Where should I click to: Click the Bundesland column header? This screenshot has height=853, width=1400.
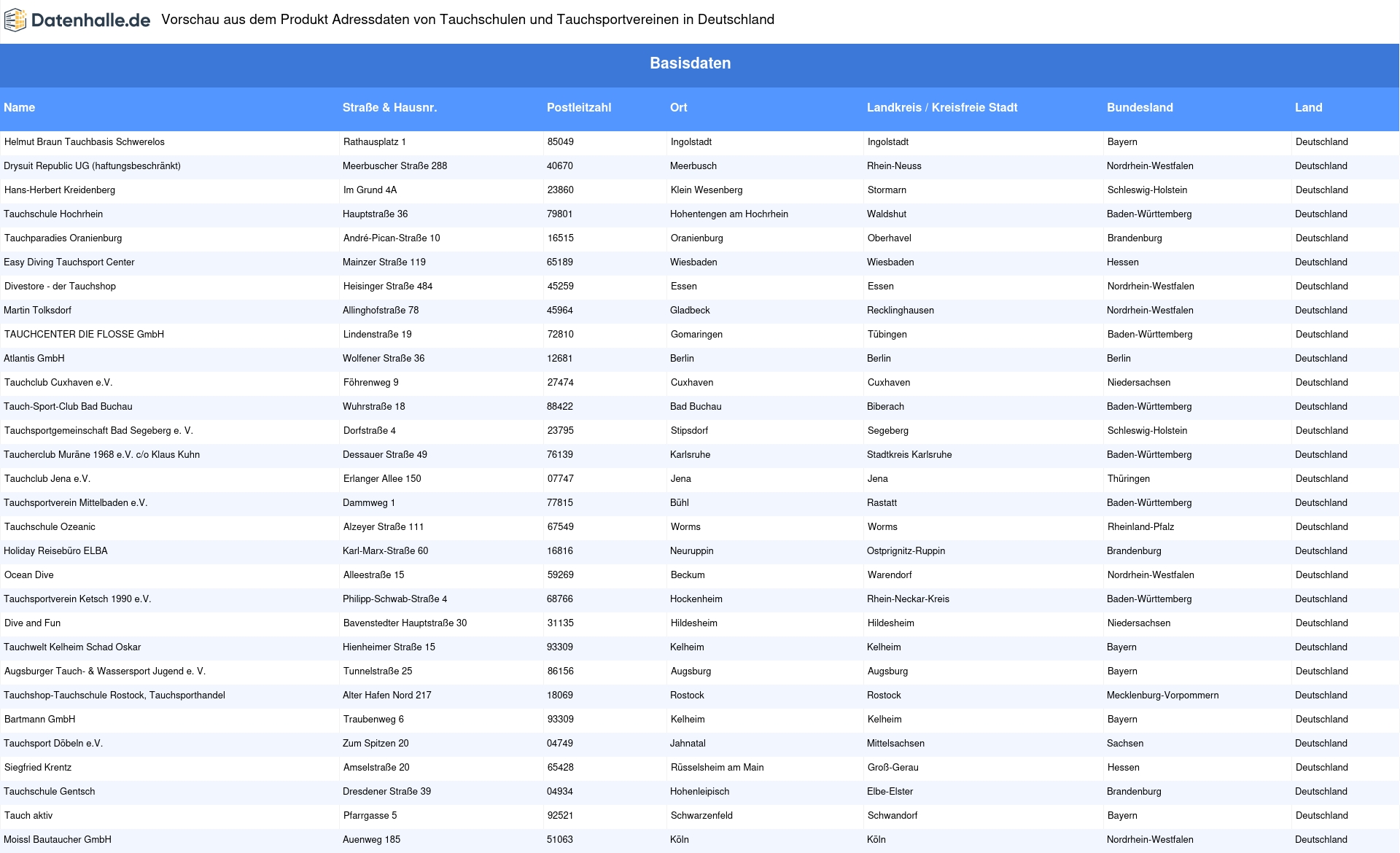1140,107
